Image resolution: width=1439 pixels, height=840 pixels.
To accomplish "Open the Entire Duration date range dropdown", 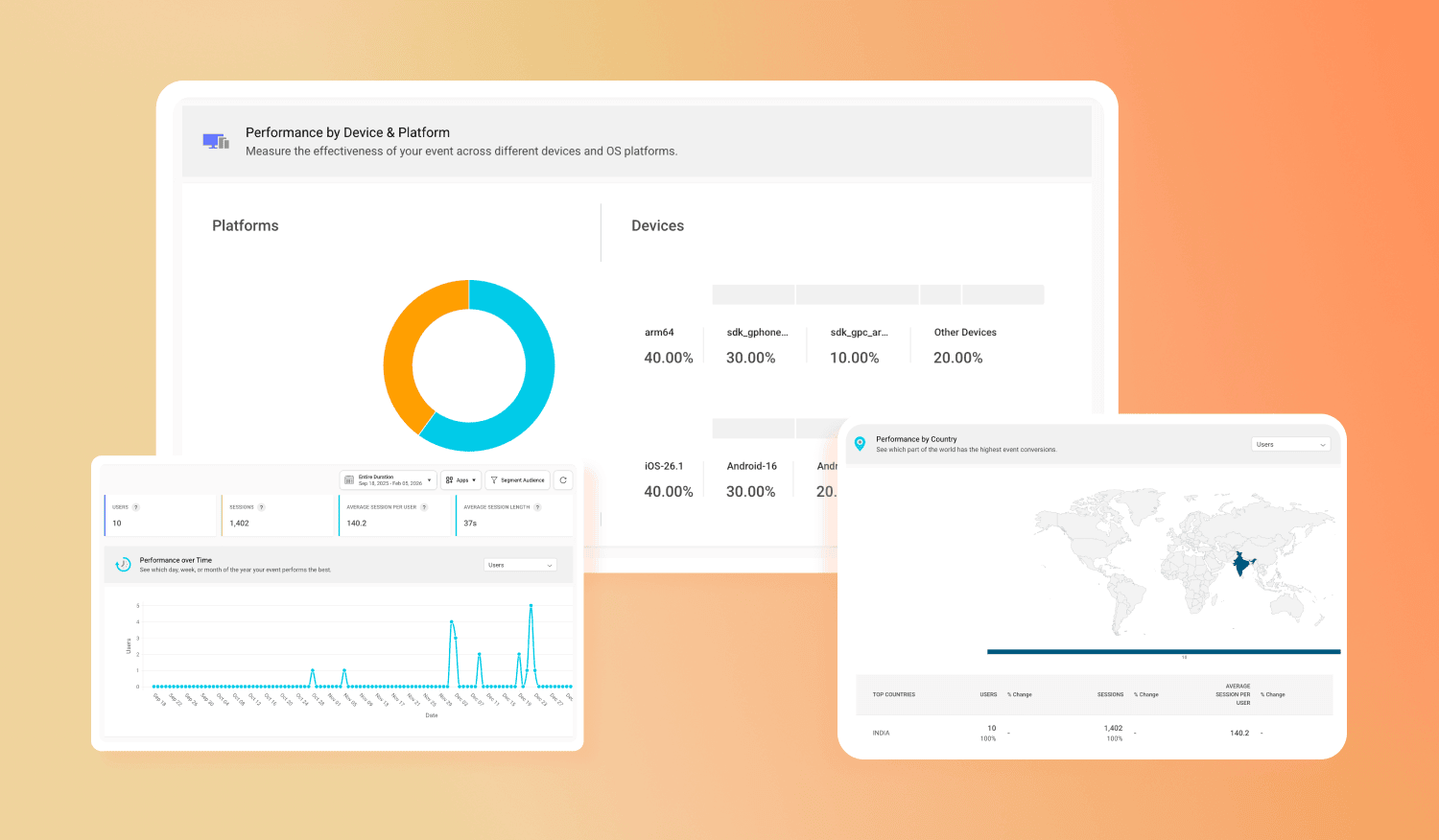I will 388,480.
